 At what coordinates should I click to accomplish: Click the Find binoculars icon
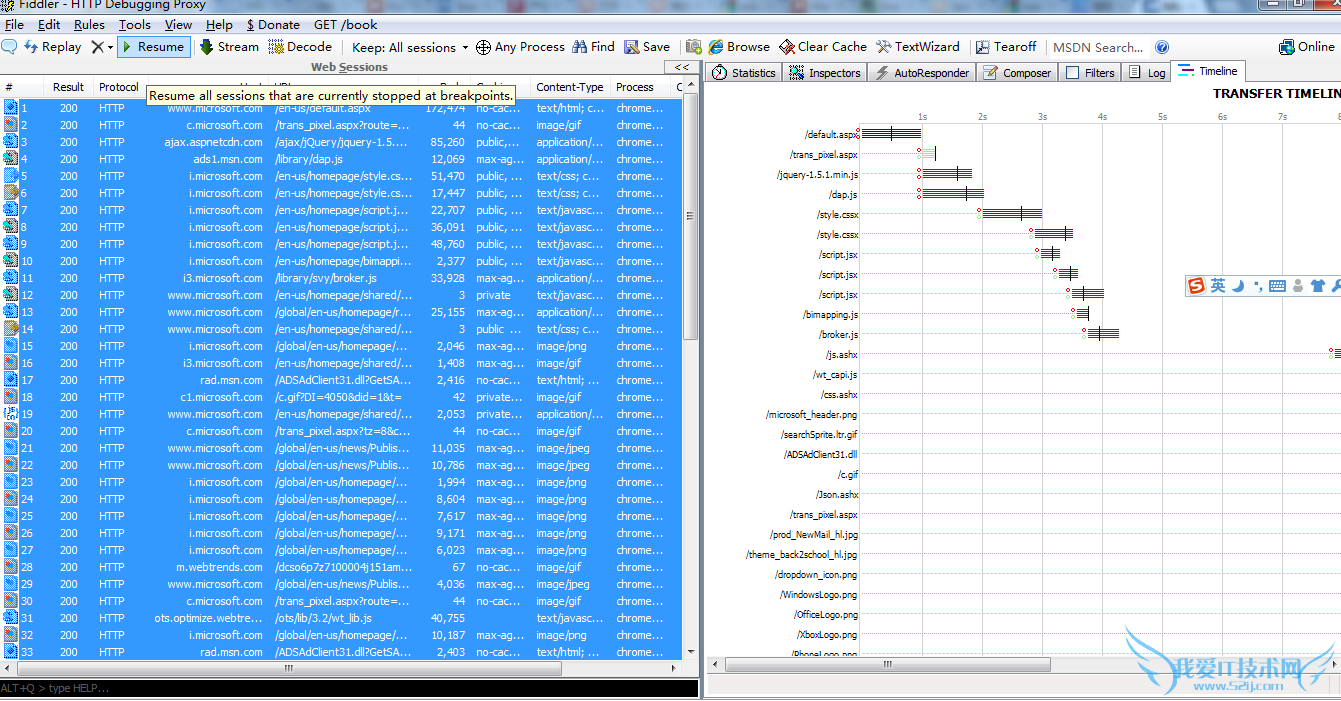581,47
